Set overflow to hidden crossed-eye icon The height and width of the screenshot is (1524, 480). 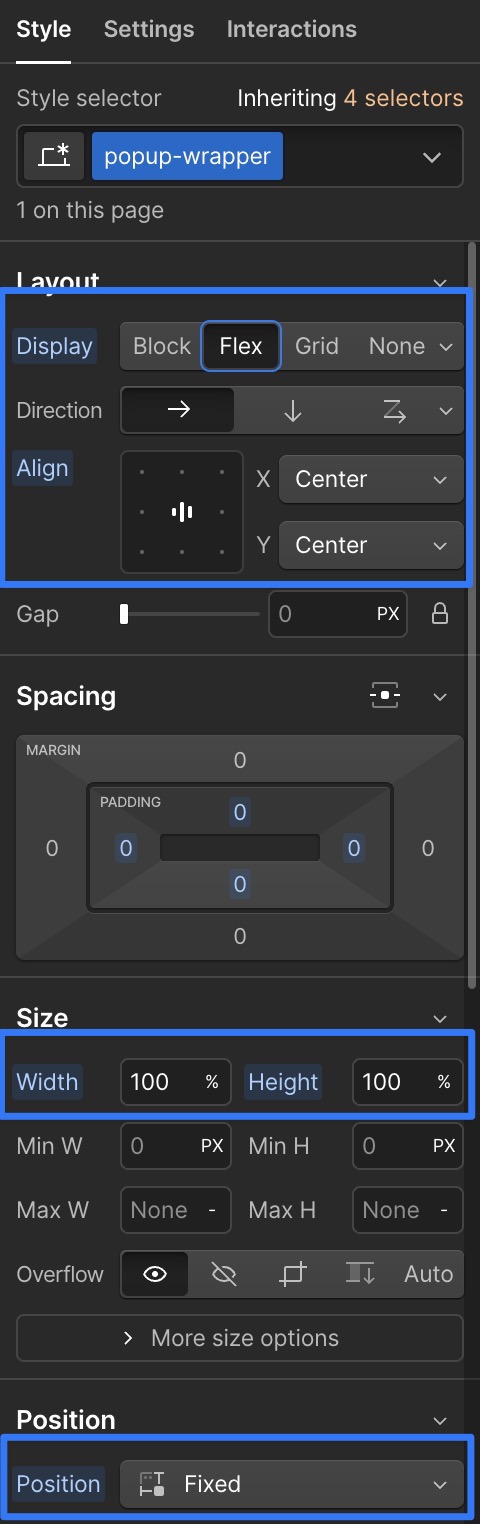(224, 1274)
